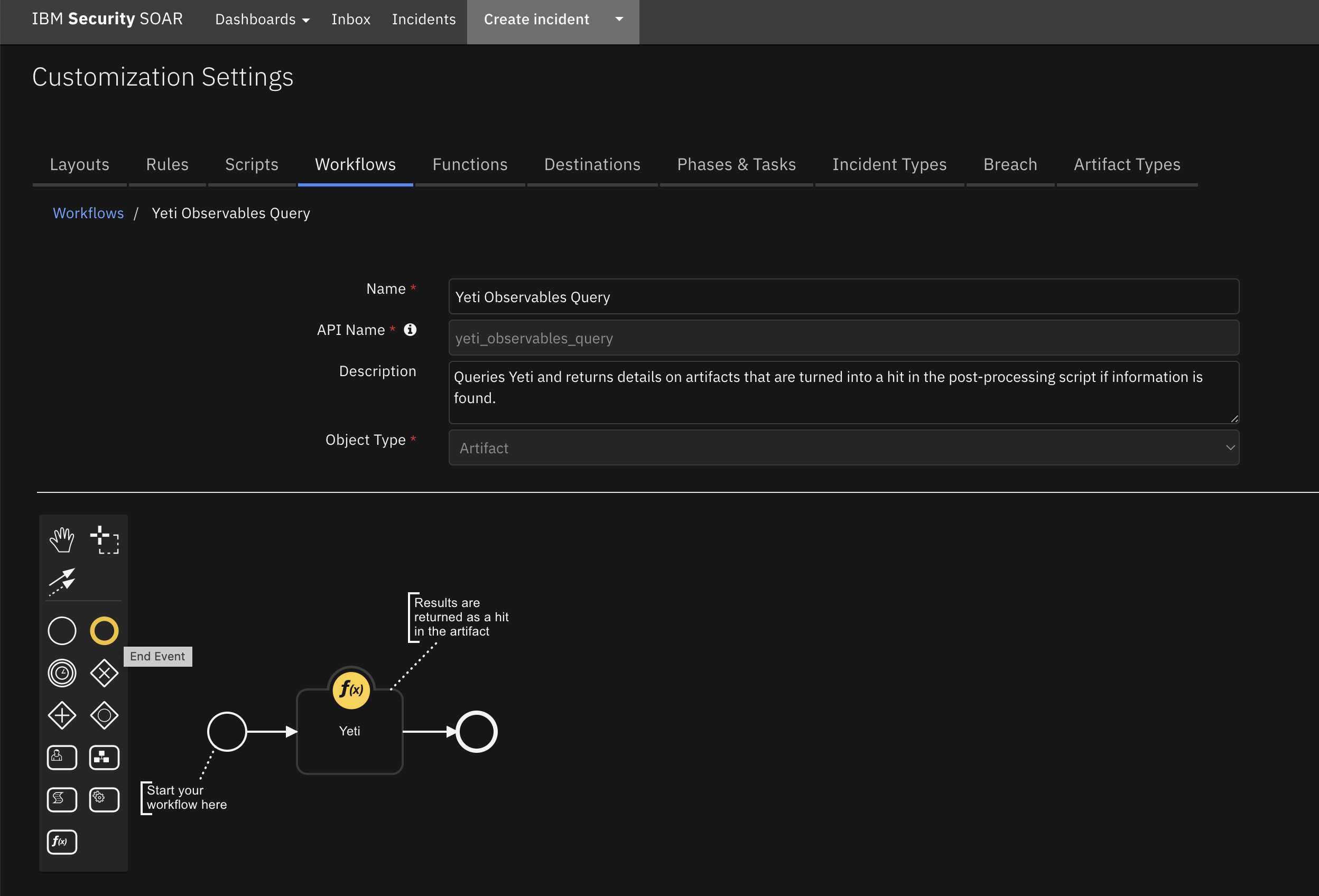This screenshot has height=896, width=1319.
Task: Activate the Lasso selection tool
Action: (x=105, y=539)
